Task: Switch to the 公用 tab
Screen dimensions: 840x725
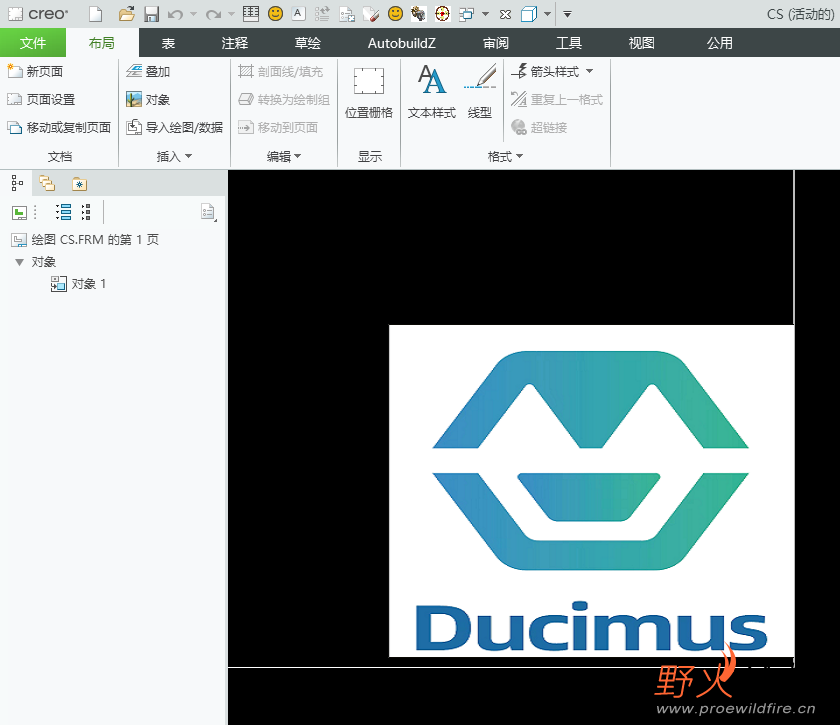Action: click(x=719, y=43)
